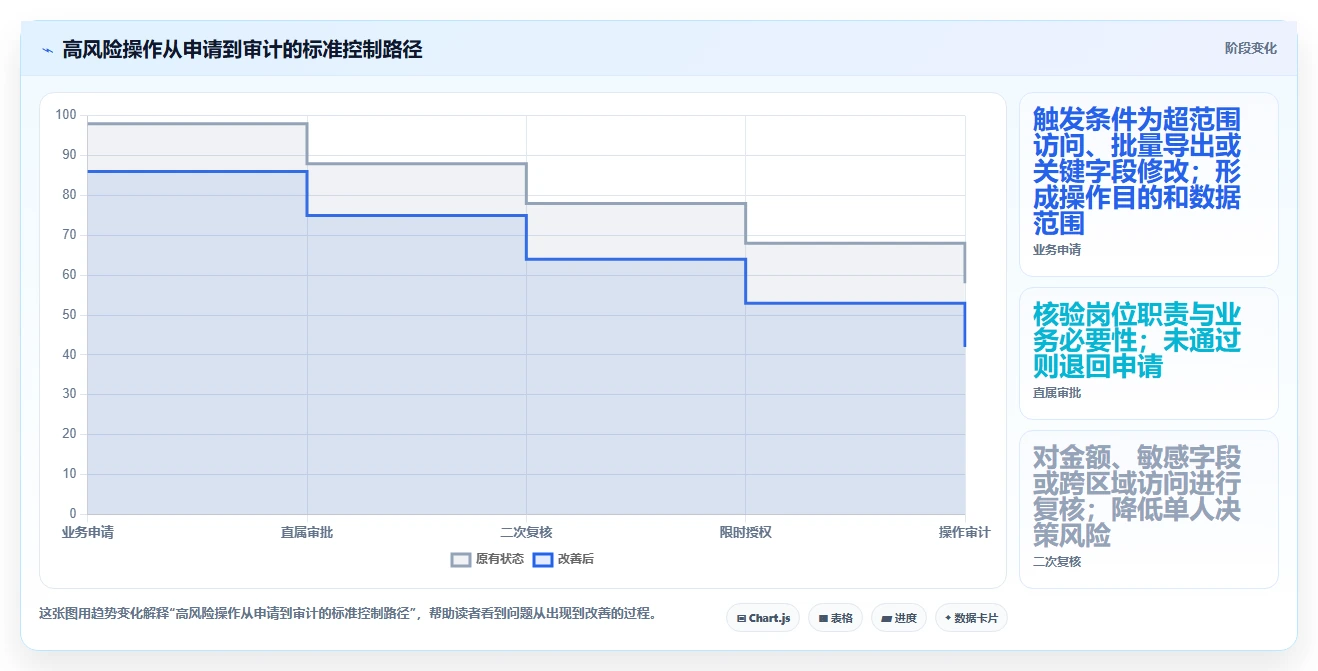Select the 二次复核 x-axis label

tap(526, 532)
